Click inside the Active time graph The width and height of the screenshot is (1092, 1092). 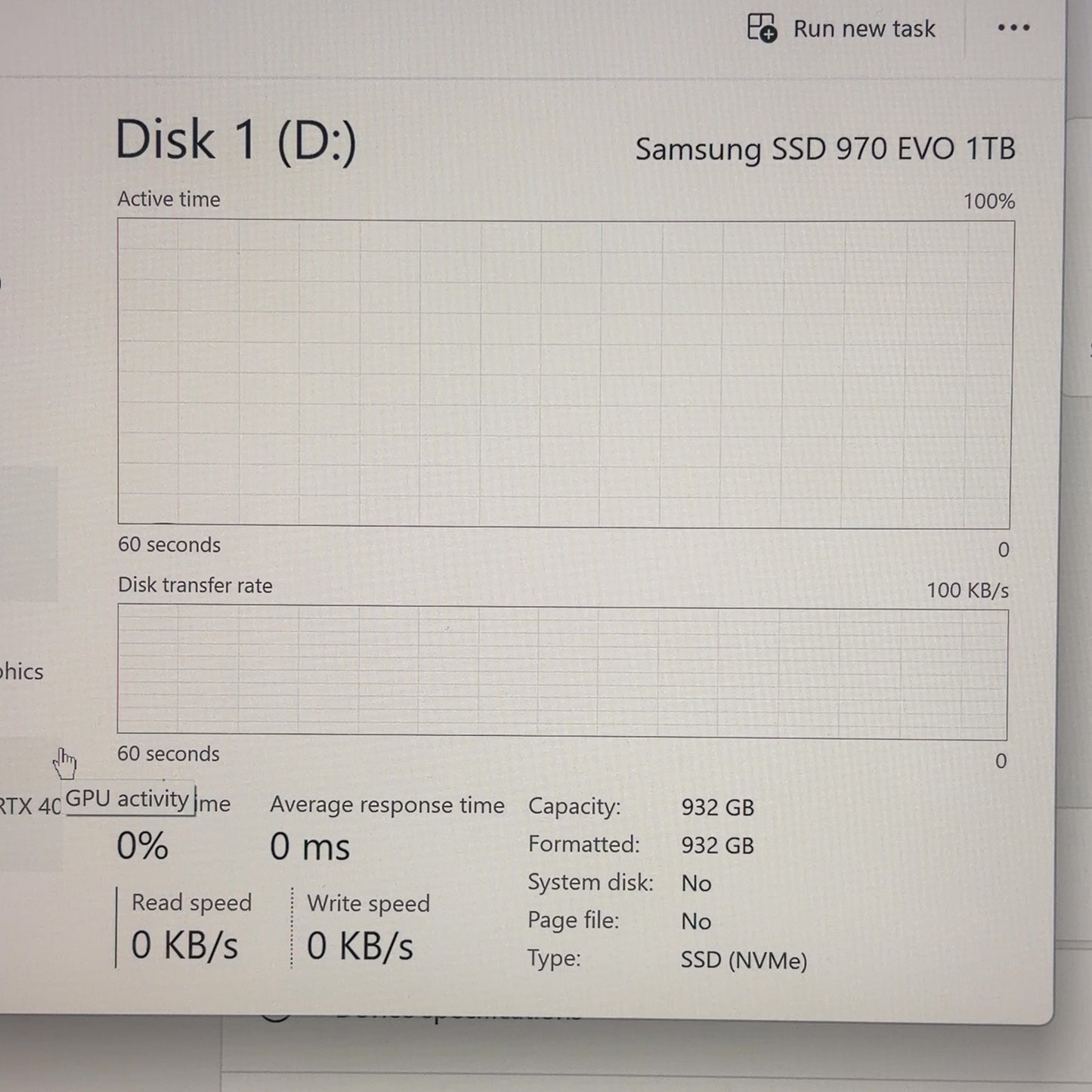(x=565, y=373)
